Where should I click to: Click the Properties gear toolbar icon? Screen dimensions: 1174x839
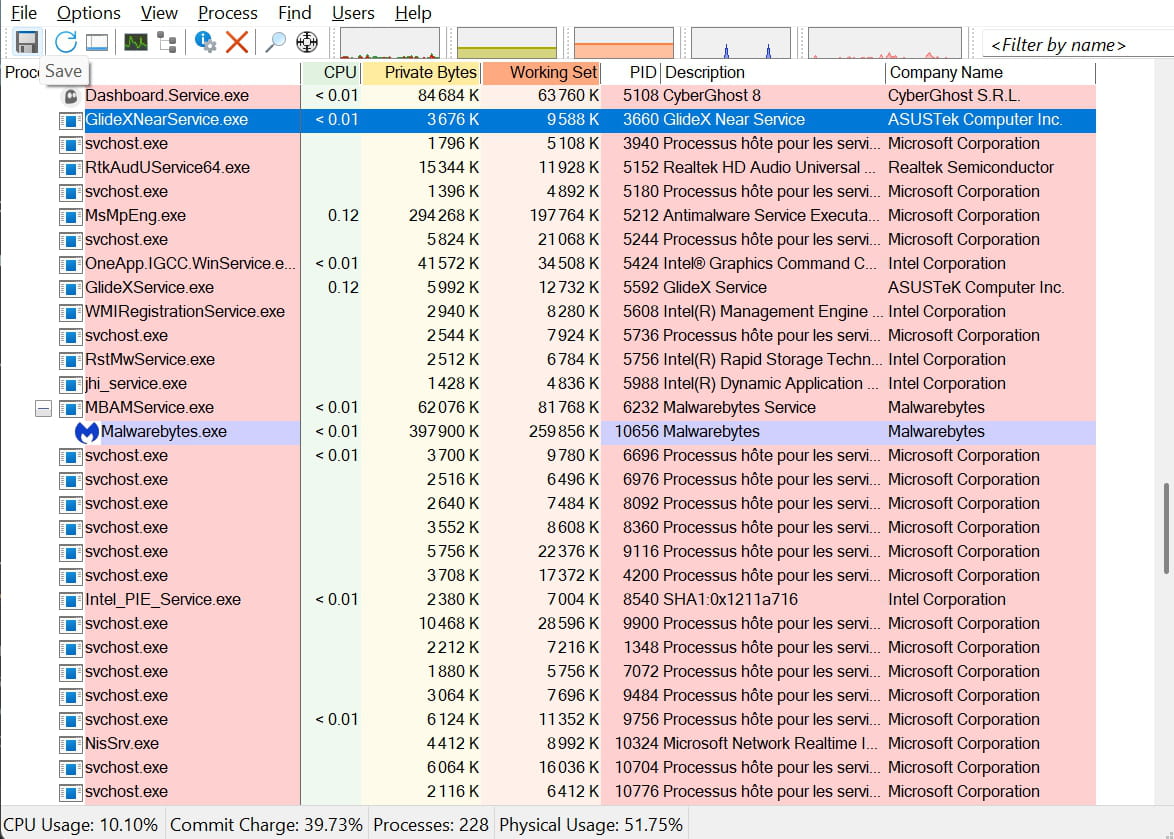(x=206, y=42)
